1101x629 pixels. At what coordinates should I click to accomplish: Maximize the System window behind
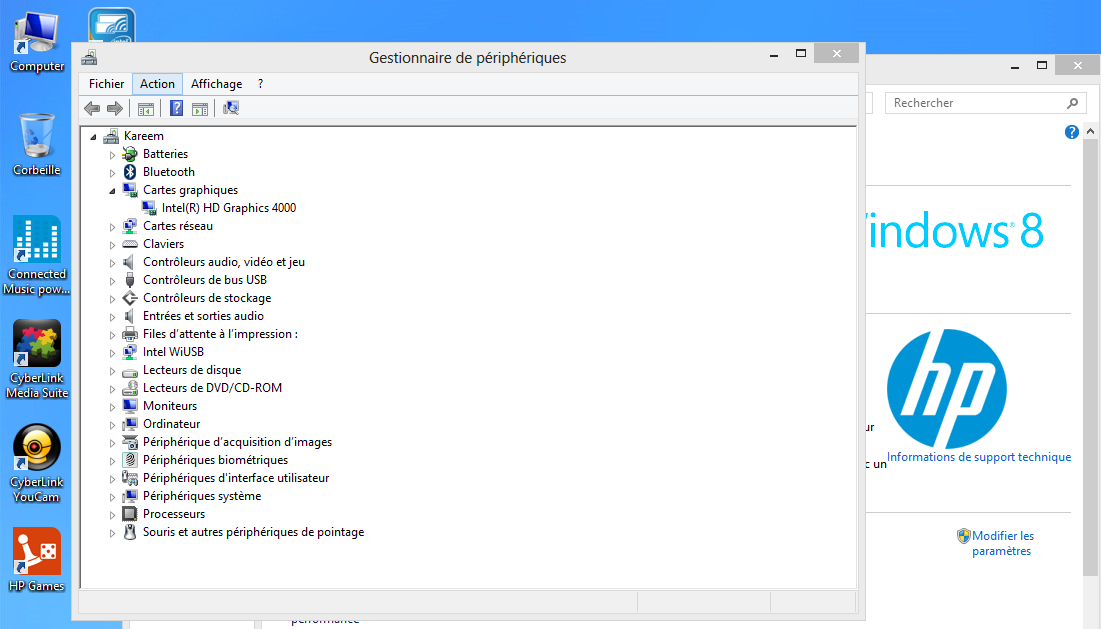pos(1042,65)
